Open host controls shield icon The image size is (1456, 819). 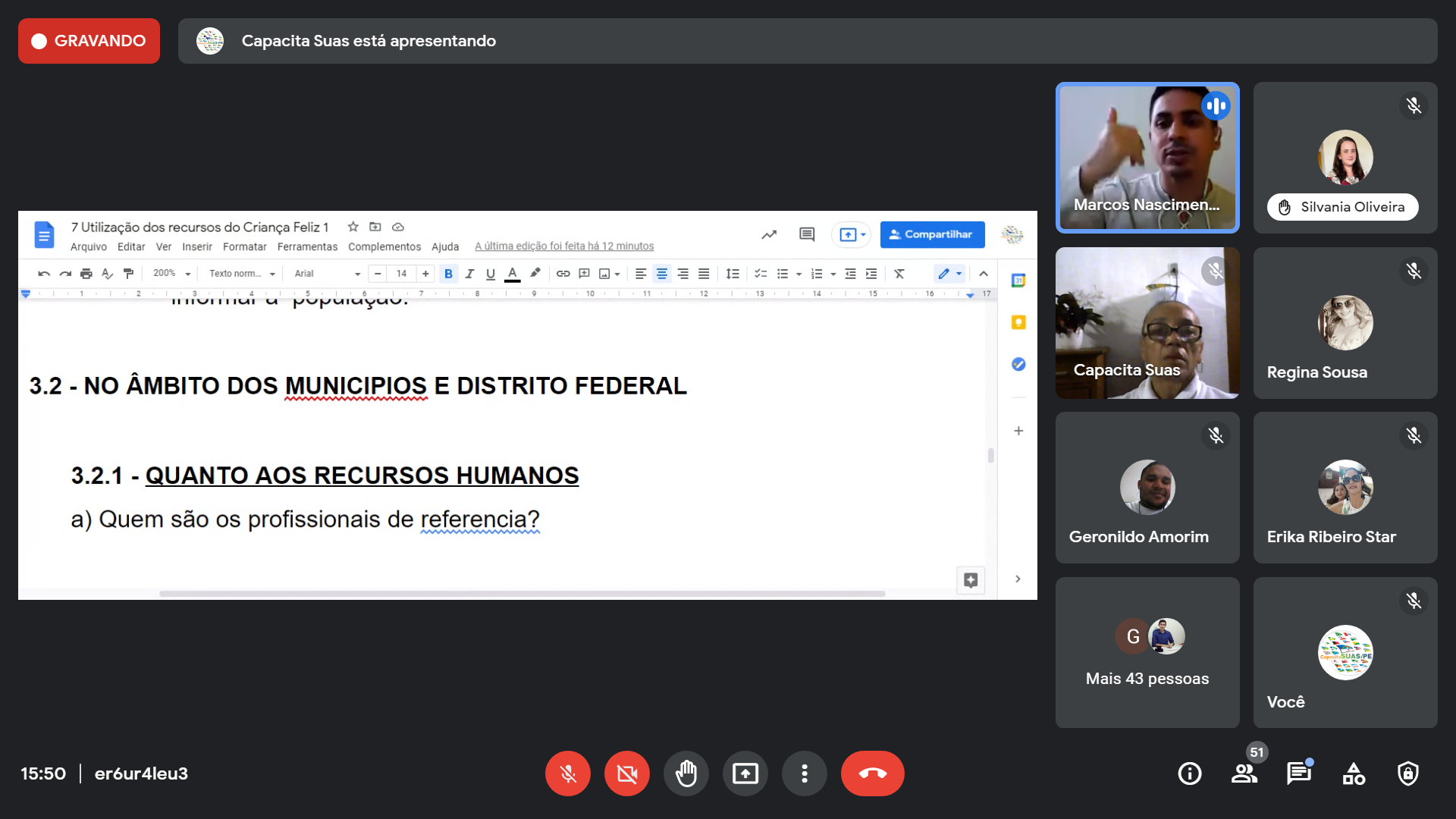point(1408,773)
